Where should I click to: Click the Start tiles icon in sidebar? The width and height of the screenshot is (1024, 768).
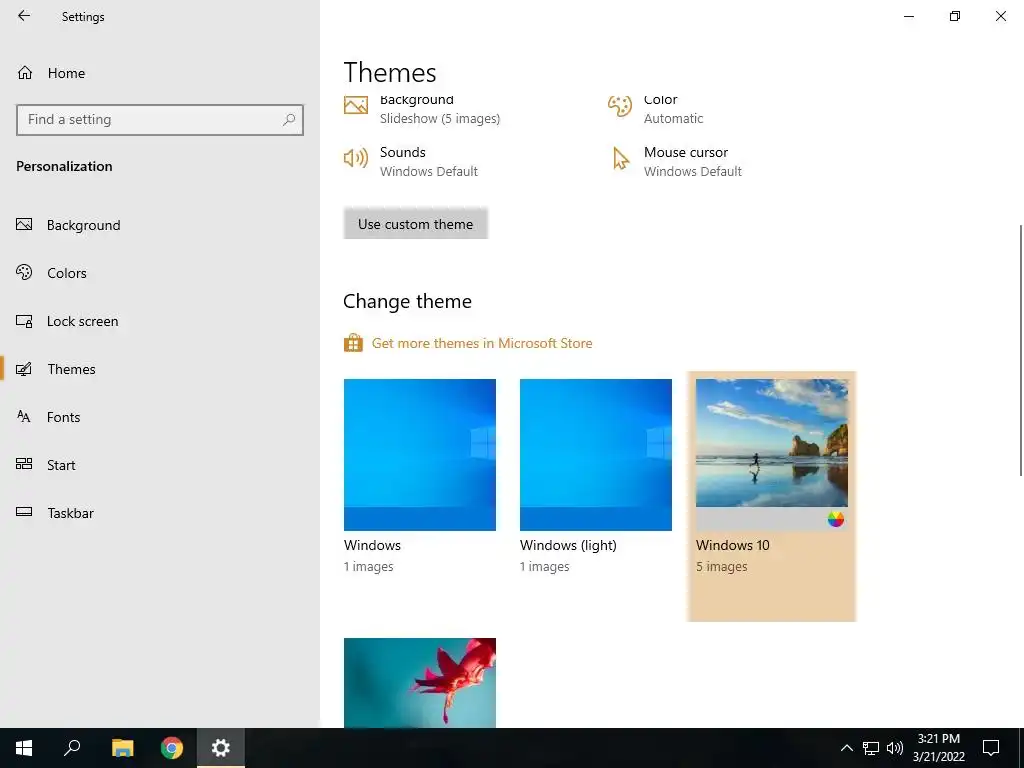(24, 464)
